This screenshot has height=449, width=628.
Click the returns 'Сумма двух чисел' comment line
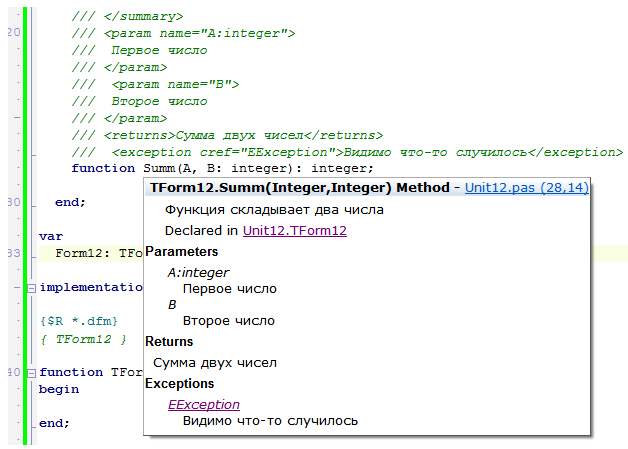pos(227,135)
